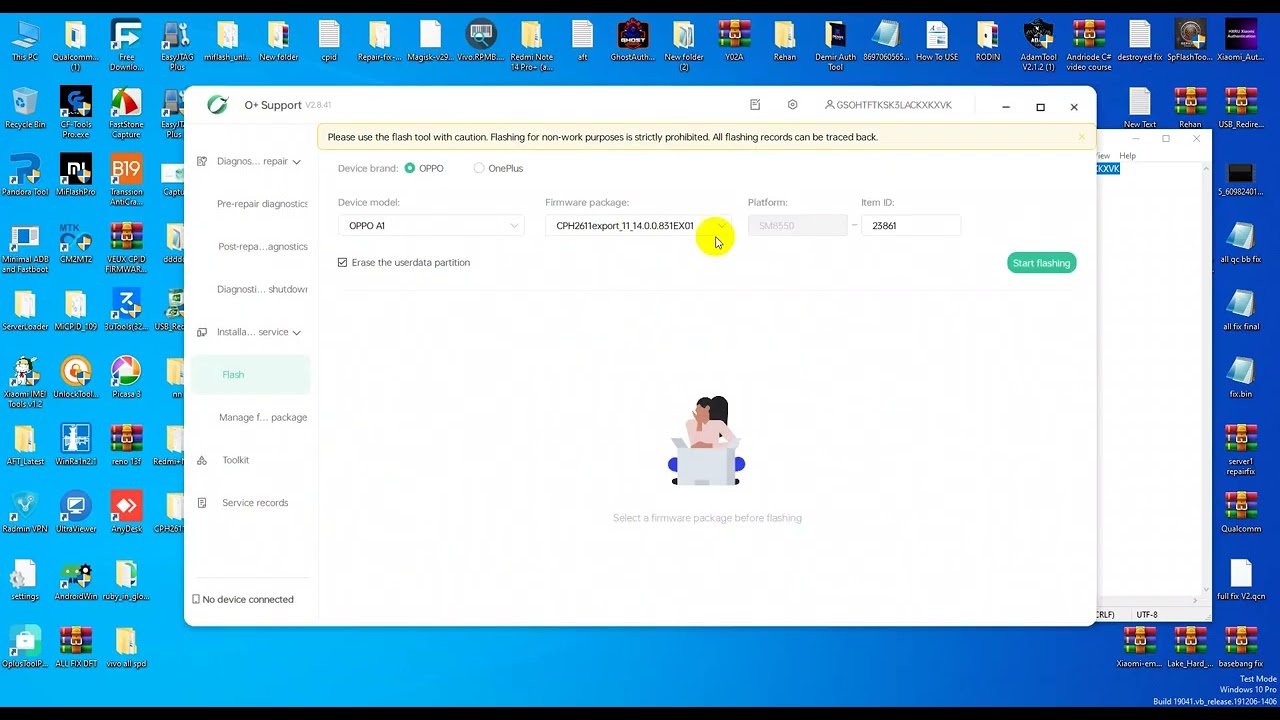Viewport: 1280px width, 720px height.
Task: Select Recycle Bin desktop icon
Action: click(25, 108)
